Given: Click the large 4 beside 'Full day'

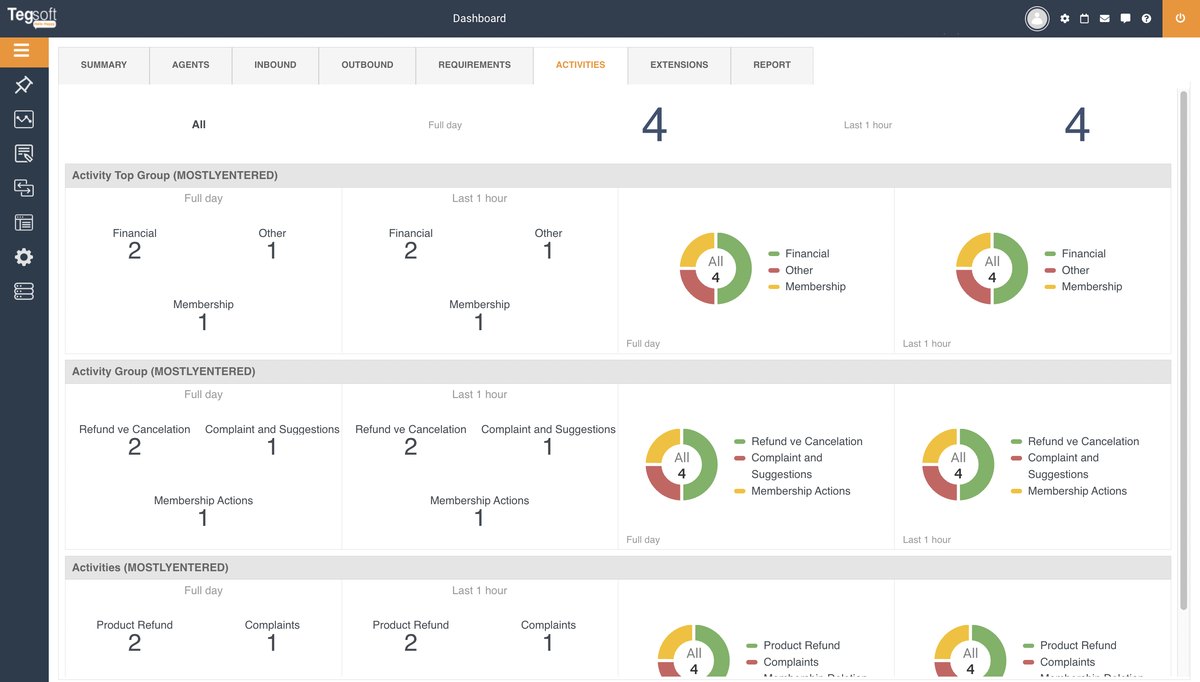Looking at the screenshot, I should (654, 126).
